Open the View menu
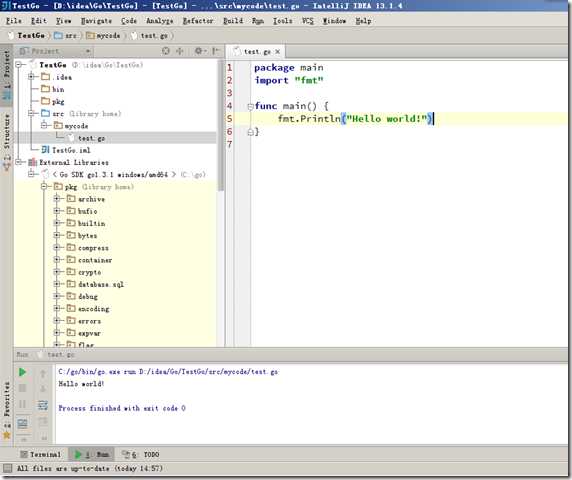Viewport: 572px width, 480px height. click(63, 21)
